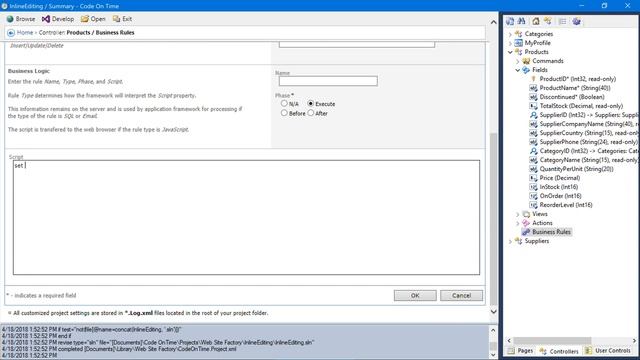Click the new controller icon in explorer toolbar
This screenshot has height=360, width=640.
(548, 21)
